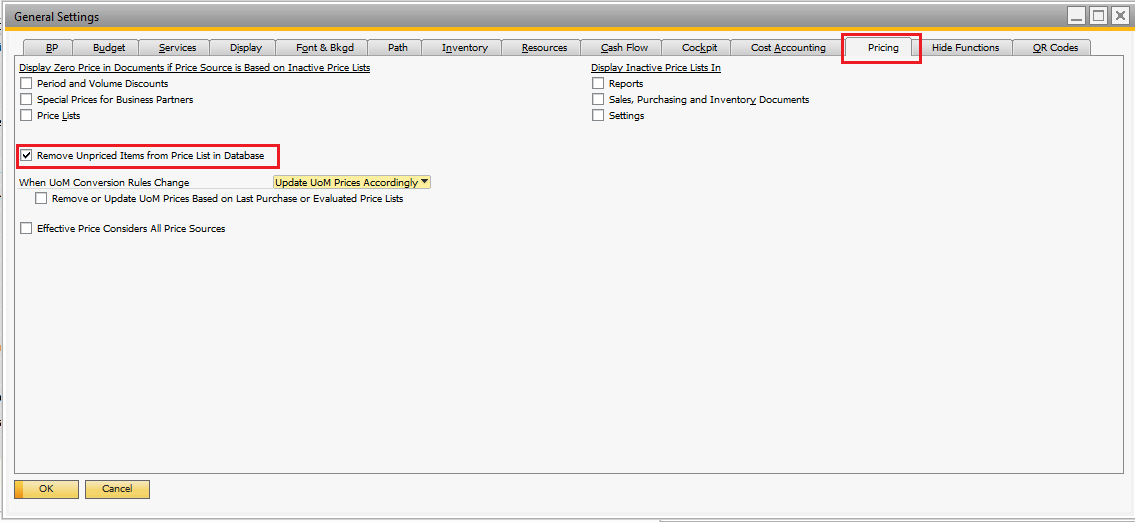Image resolution: width=1135 pixels, height=522 pixels.
Task: Enable Effective Price Considers All Price Sources
Action: click(27, 229)
